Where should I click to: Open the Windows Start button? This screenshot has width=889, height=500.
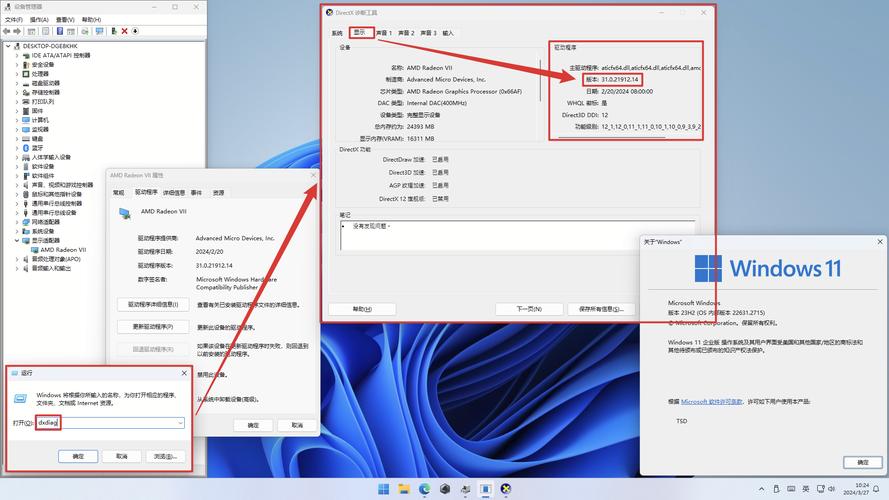[x=384, y=489]
